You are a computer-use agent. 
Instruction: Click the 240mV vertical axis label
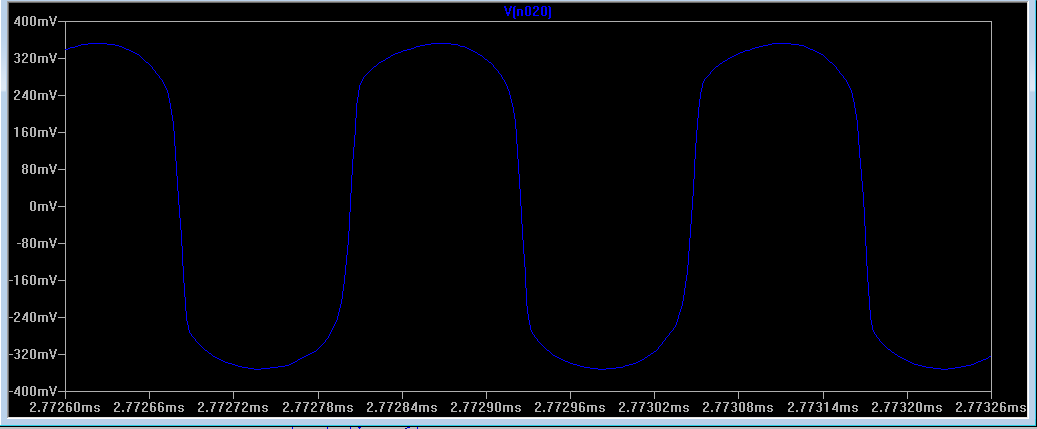click(x=35, y=95)
